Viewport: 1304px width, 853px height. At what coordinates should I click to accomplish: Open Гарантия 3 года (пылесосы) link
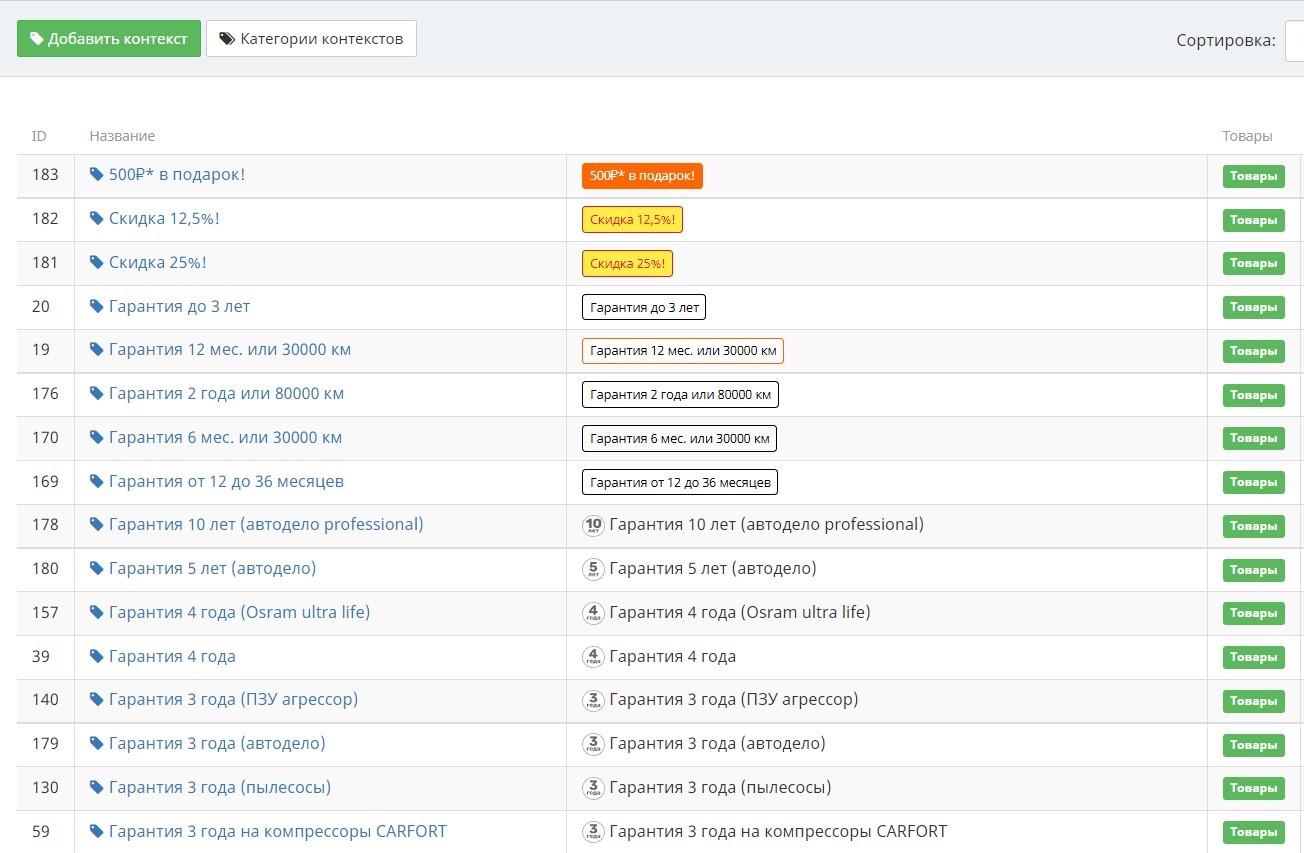tap(219, 788)
